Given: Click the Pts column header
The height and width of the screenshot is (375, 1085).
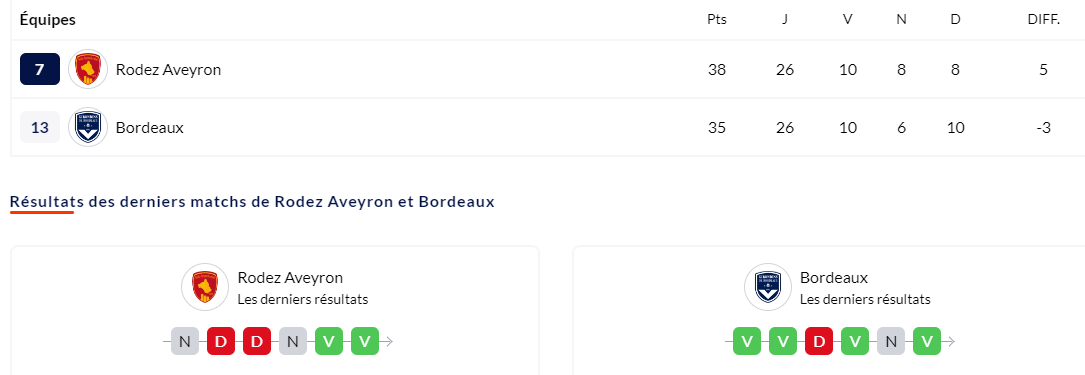Looking at the screenshot, I should (x=717, y=20).
